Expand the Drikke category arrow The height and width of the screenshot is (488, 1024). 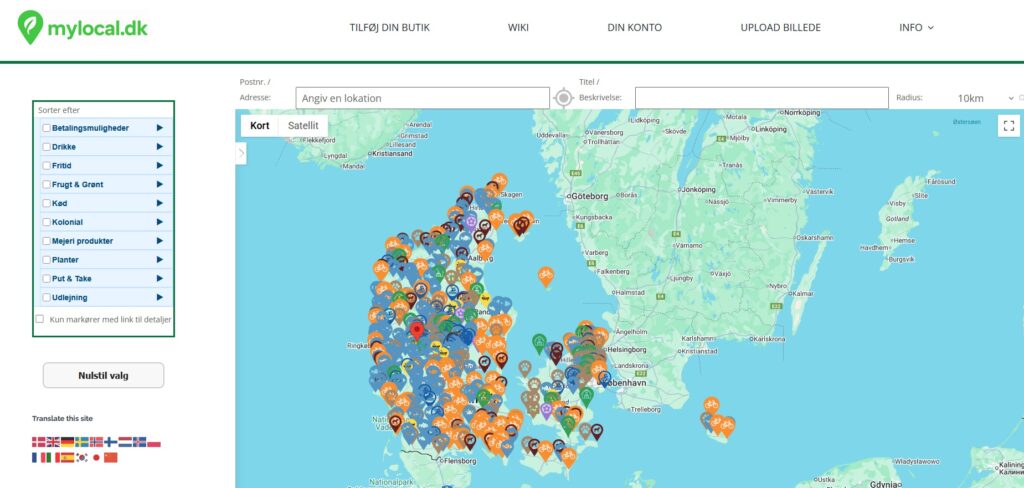pyautogui.click(x=159, y=147)
